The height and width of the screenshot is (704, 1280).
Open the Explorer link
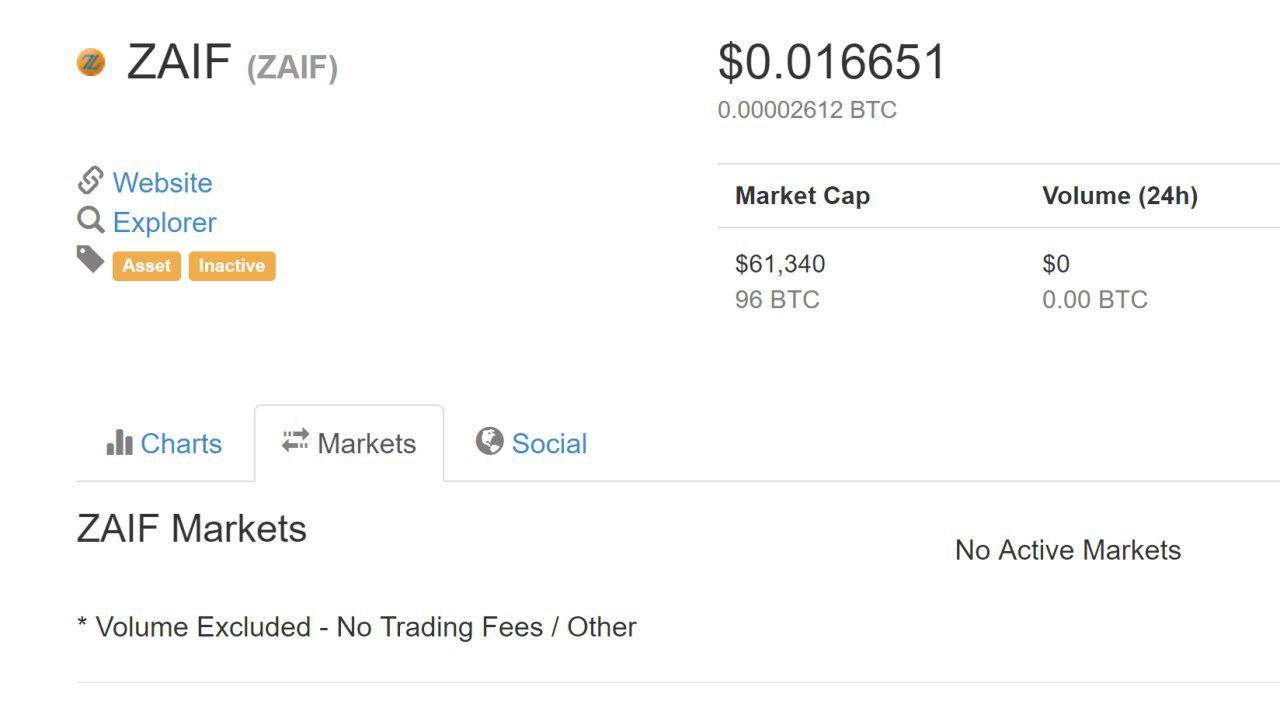[x=164, y=222]
